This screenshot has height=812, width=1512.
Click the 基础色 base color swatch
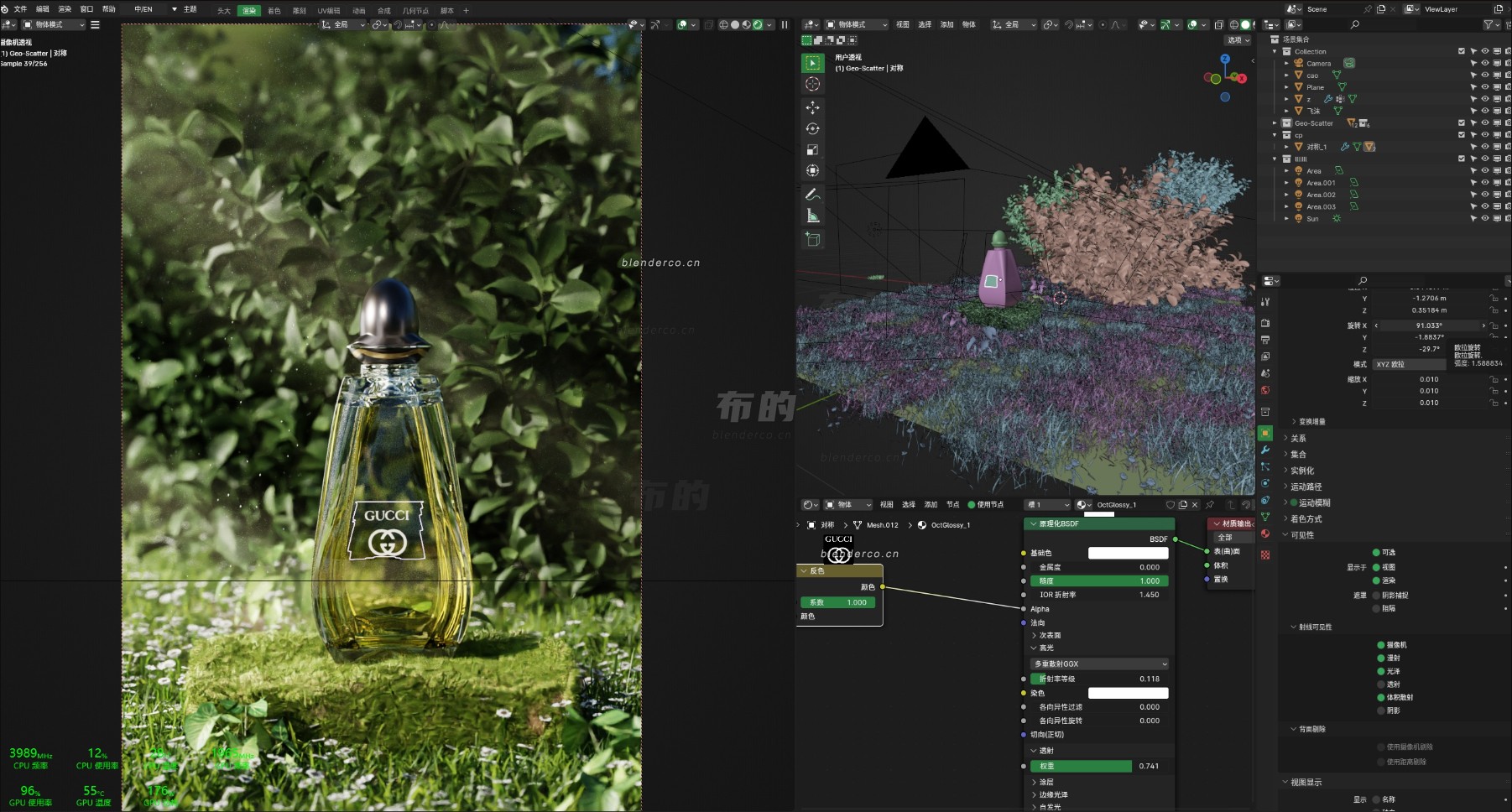click(1128, 554)
